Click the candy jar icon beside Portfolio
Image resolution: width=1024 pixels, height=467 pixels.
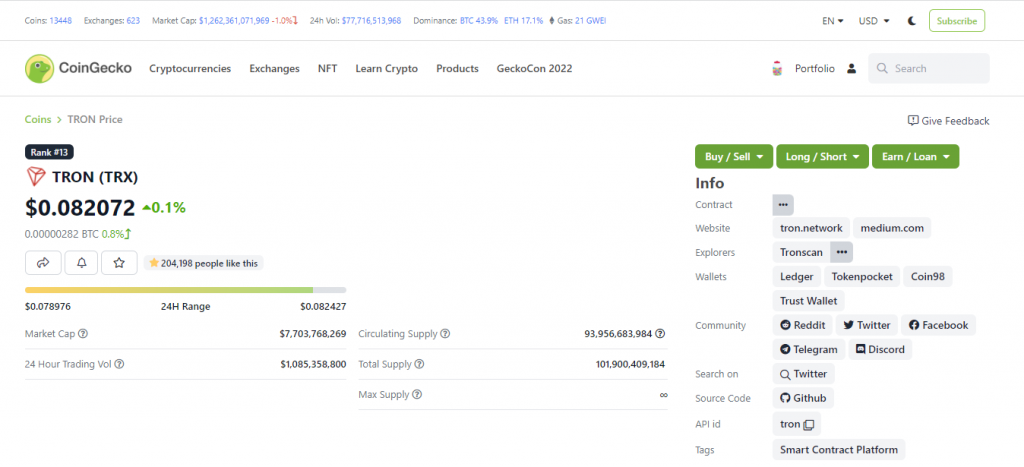click(777, 69)
